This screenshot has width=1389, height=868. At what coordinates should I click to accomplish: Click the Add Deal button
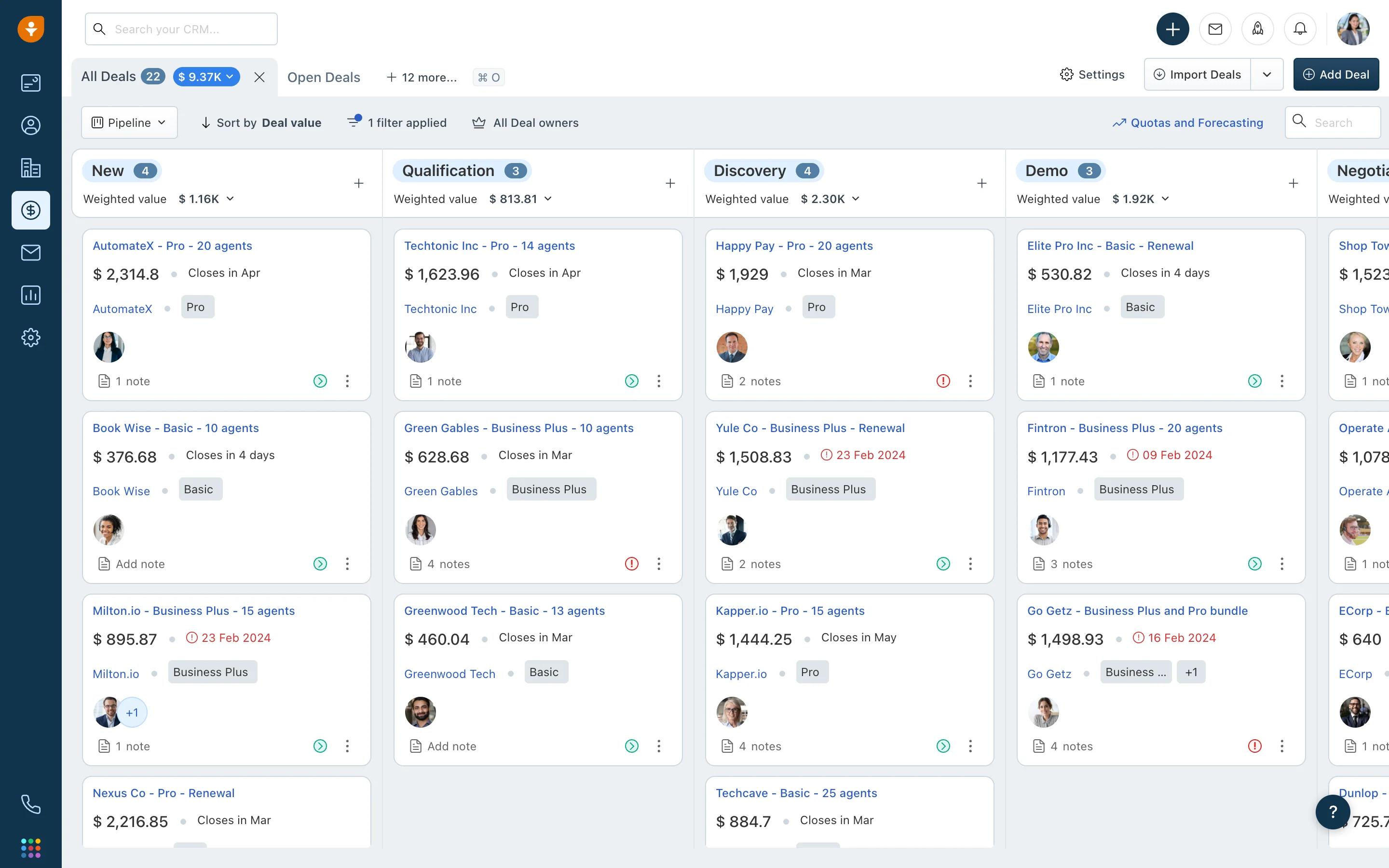pyautogui.click(x=1335, y=74)
